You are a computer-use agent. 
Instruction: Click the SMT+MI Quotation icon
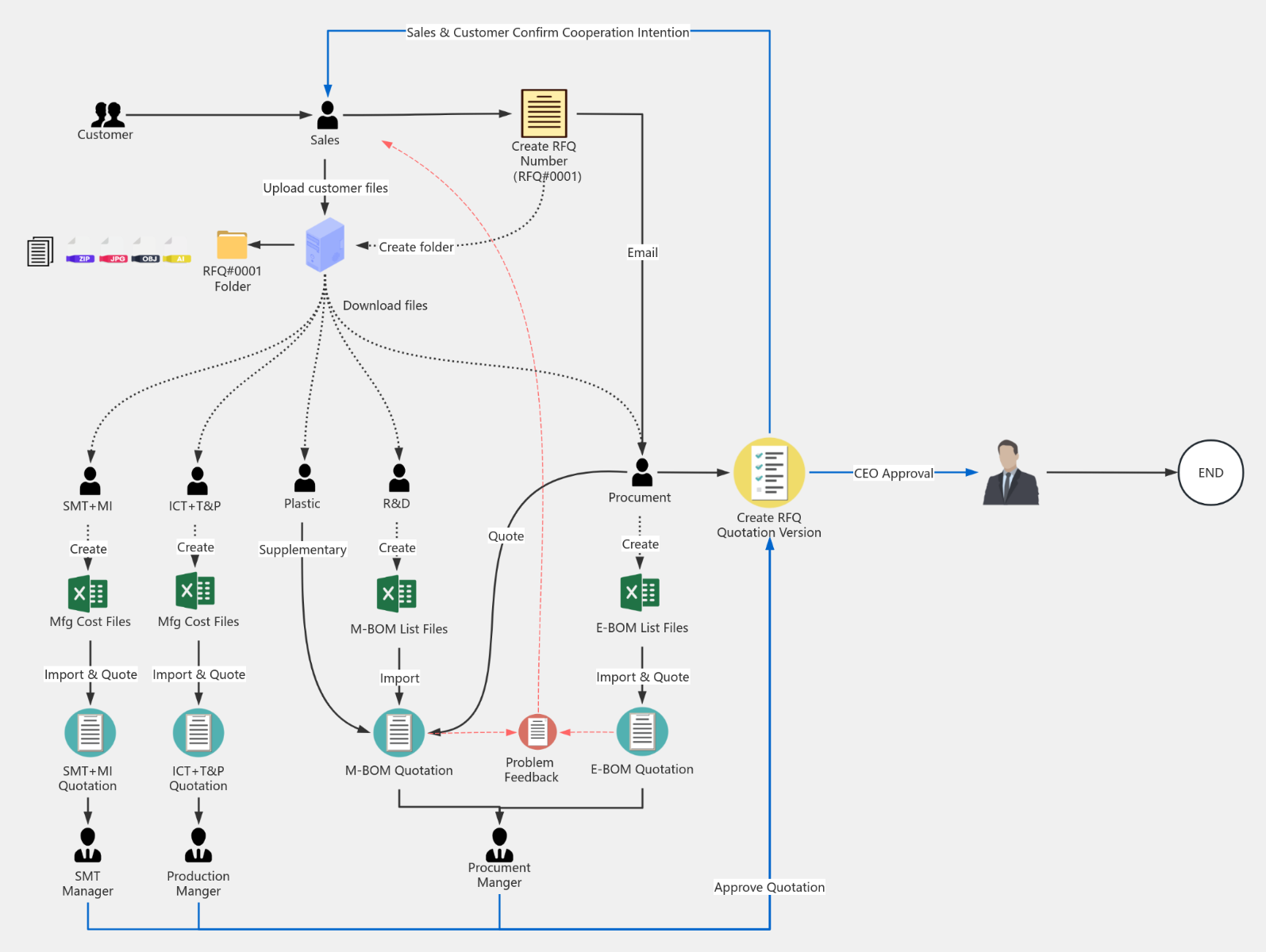point(90,732)
